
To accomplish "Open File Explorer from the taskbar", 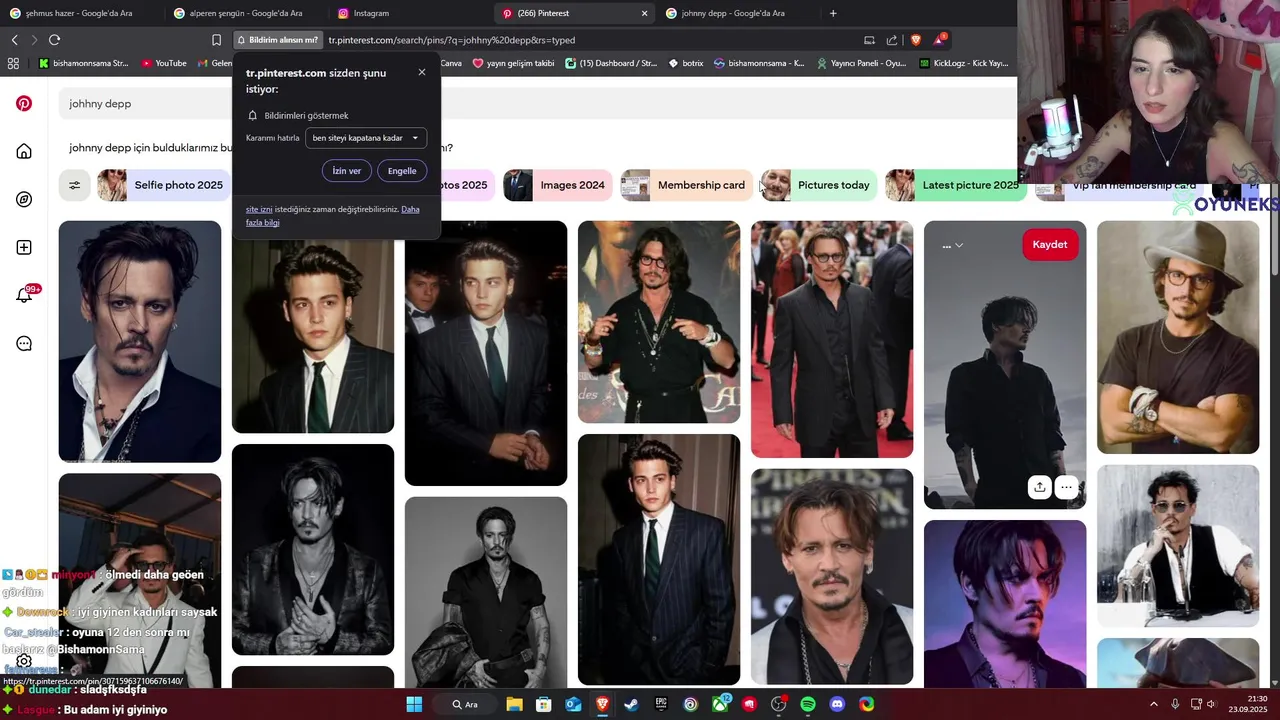I will (514, 704).
